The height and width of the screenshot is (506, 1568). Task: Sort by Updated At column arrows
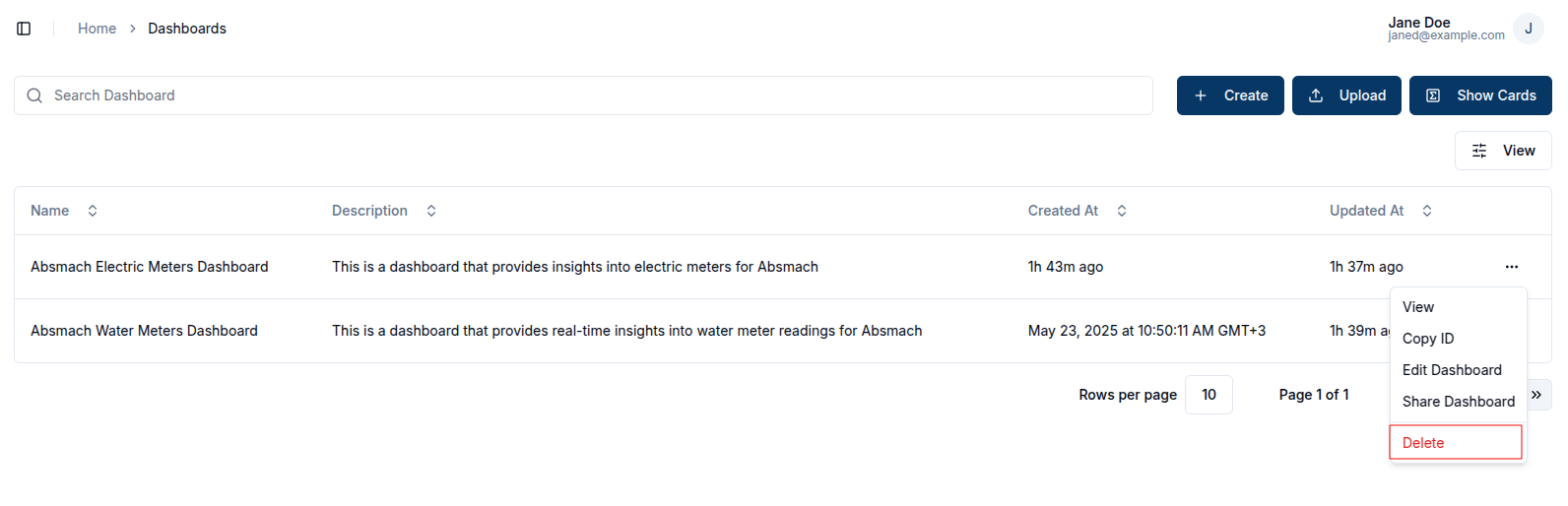[1427, 211]
